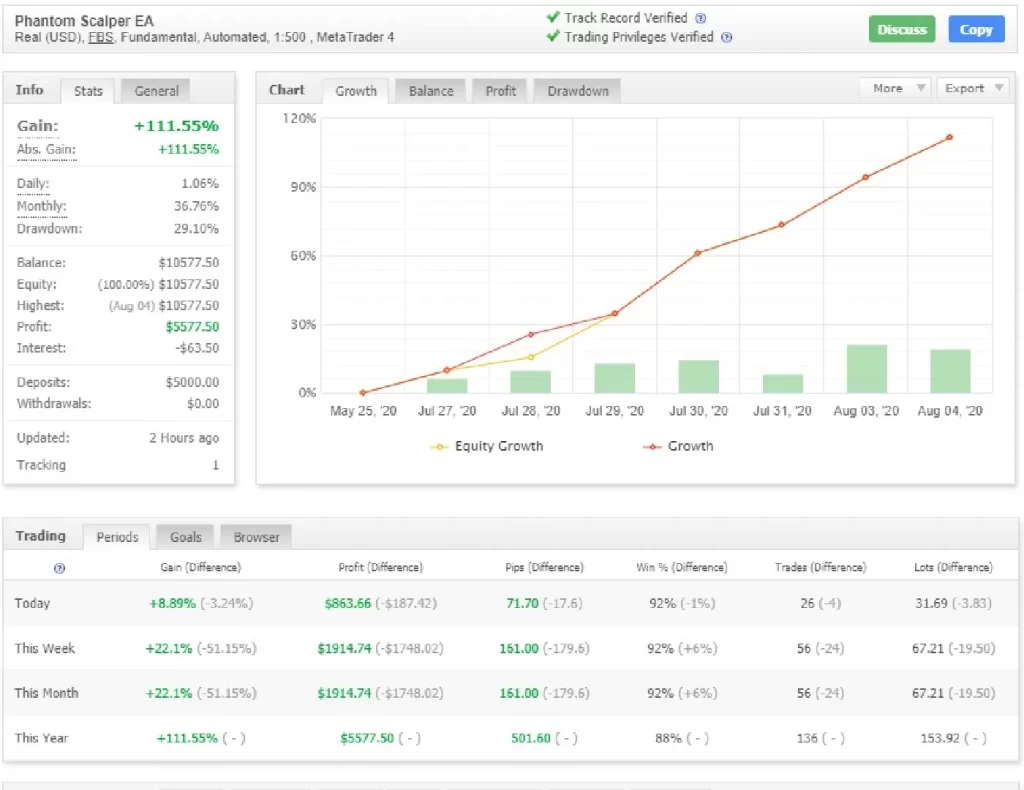This screenshot has width=1024, height=790.
Task: Click the Aug 04 growth data point
Action: coord(949,138)
